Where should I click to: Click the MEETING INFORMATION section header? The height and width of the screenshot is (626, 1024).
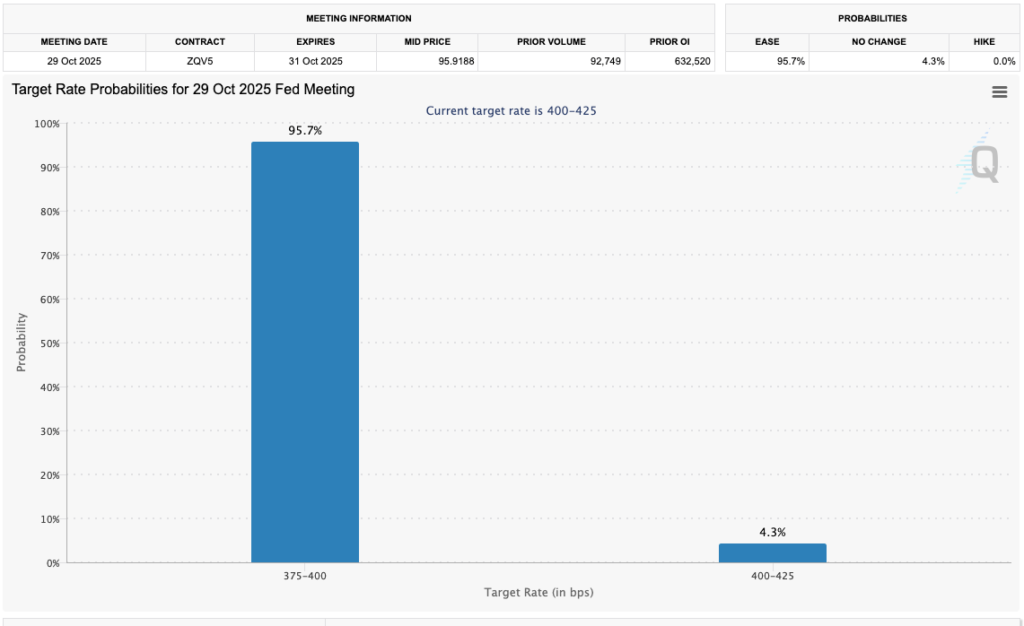(358, 18)
